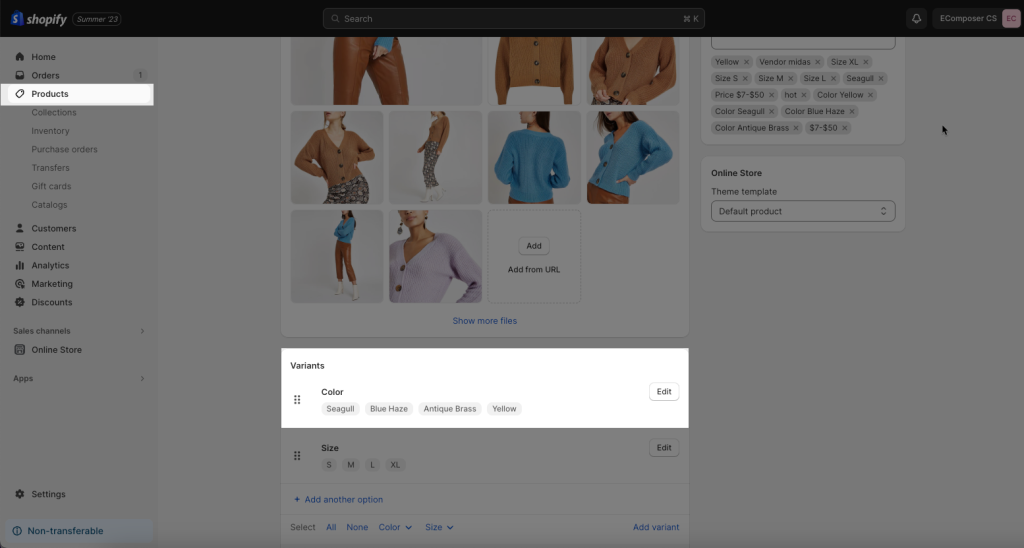Click the Online Store icon
The width and height of the screenshot is (1024, 548).
coord(20,349)
